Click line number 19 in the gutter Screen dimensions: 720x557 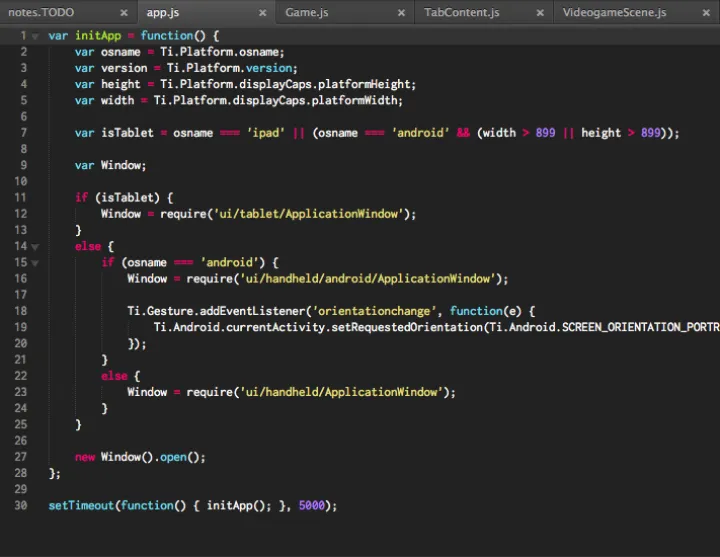coord(21,327)
